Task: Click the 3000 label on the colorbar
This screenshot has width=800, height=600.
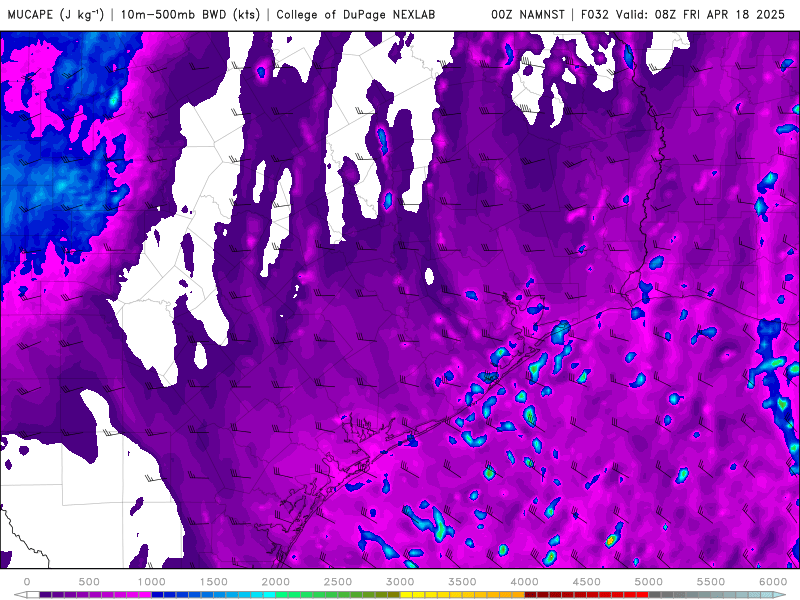Action: click(400, 582)
